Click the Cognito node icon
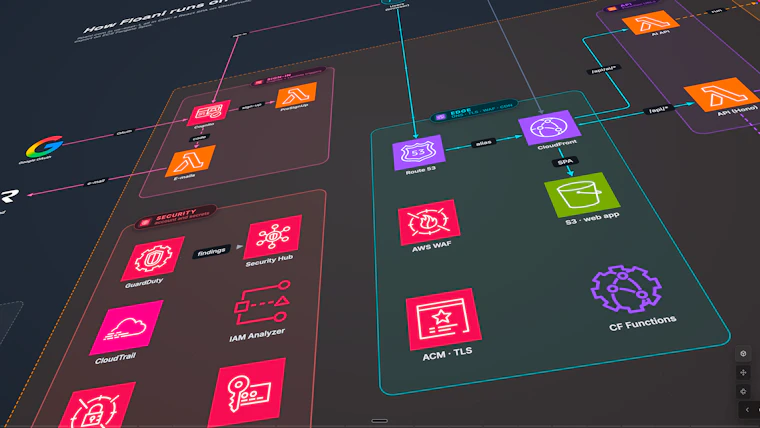Screen dimensions: 760x428 coord(209,112)
